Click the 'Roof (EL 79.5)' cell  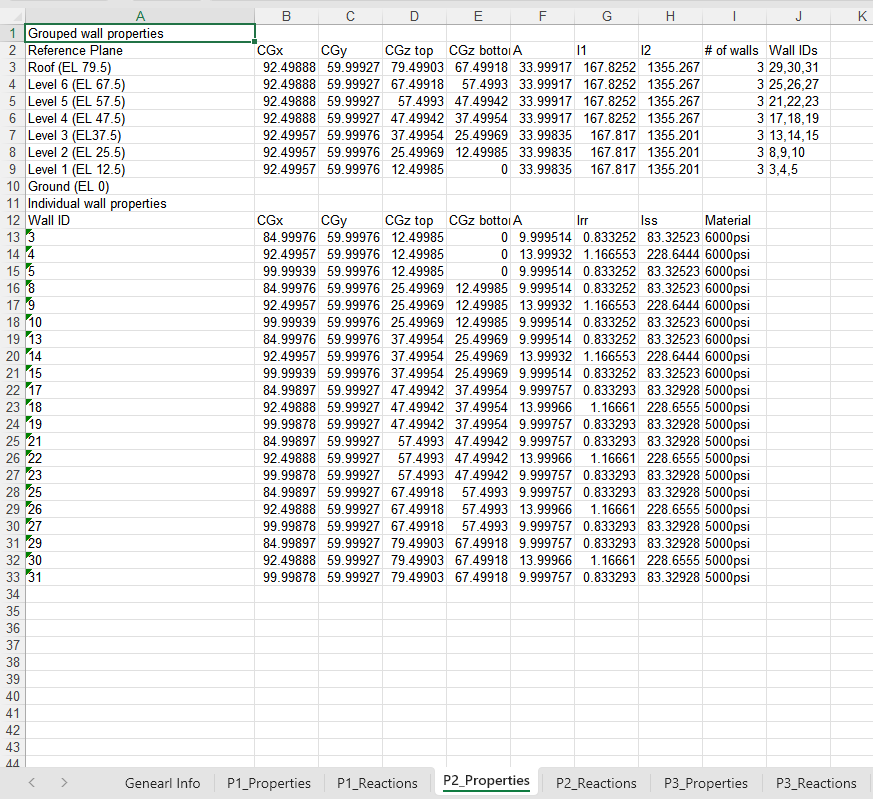(x=139, y=67)
